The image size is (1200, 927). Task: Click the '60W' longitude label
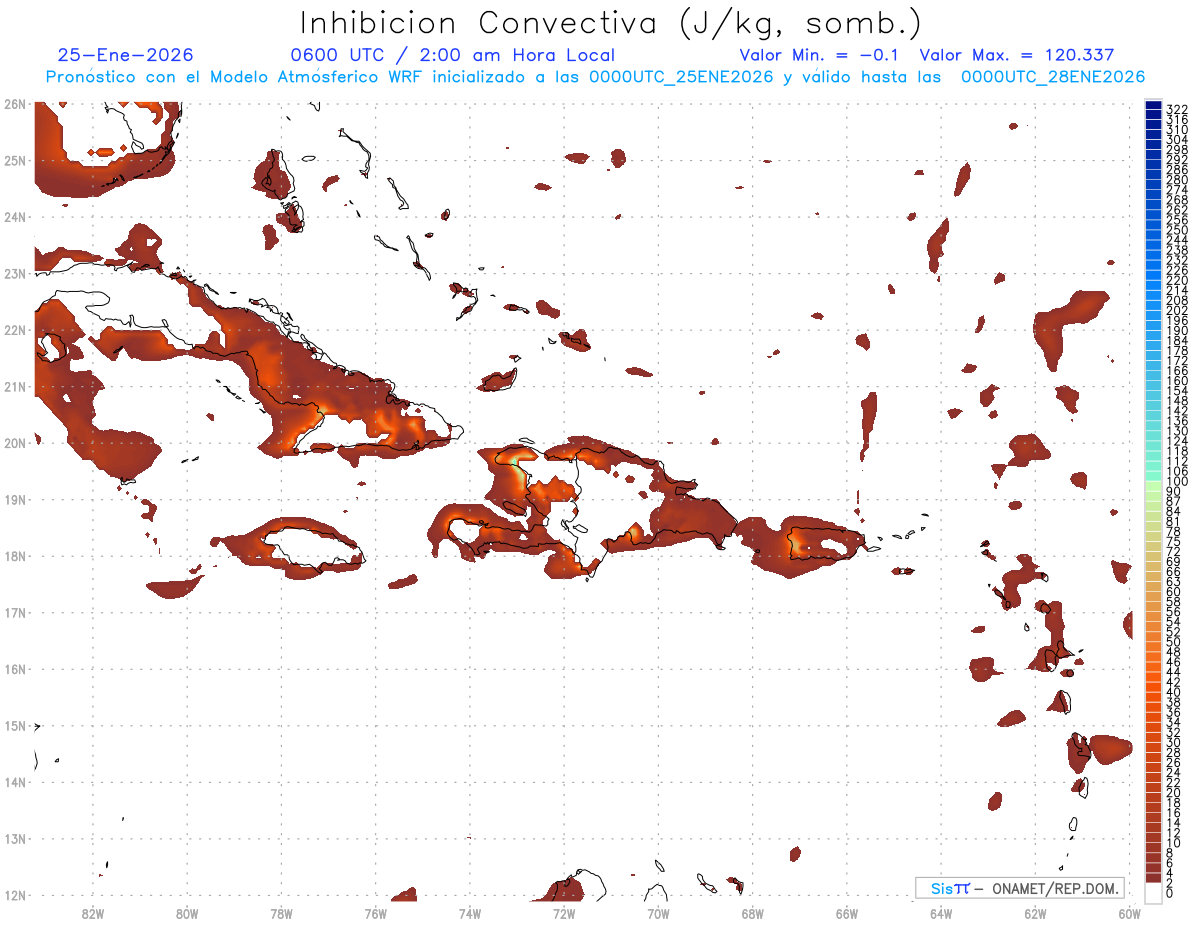(x=1129, y=913)
